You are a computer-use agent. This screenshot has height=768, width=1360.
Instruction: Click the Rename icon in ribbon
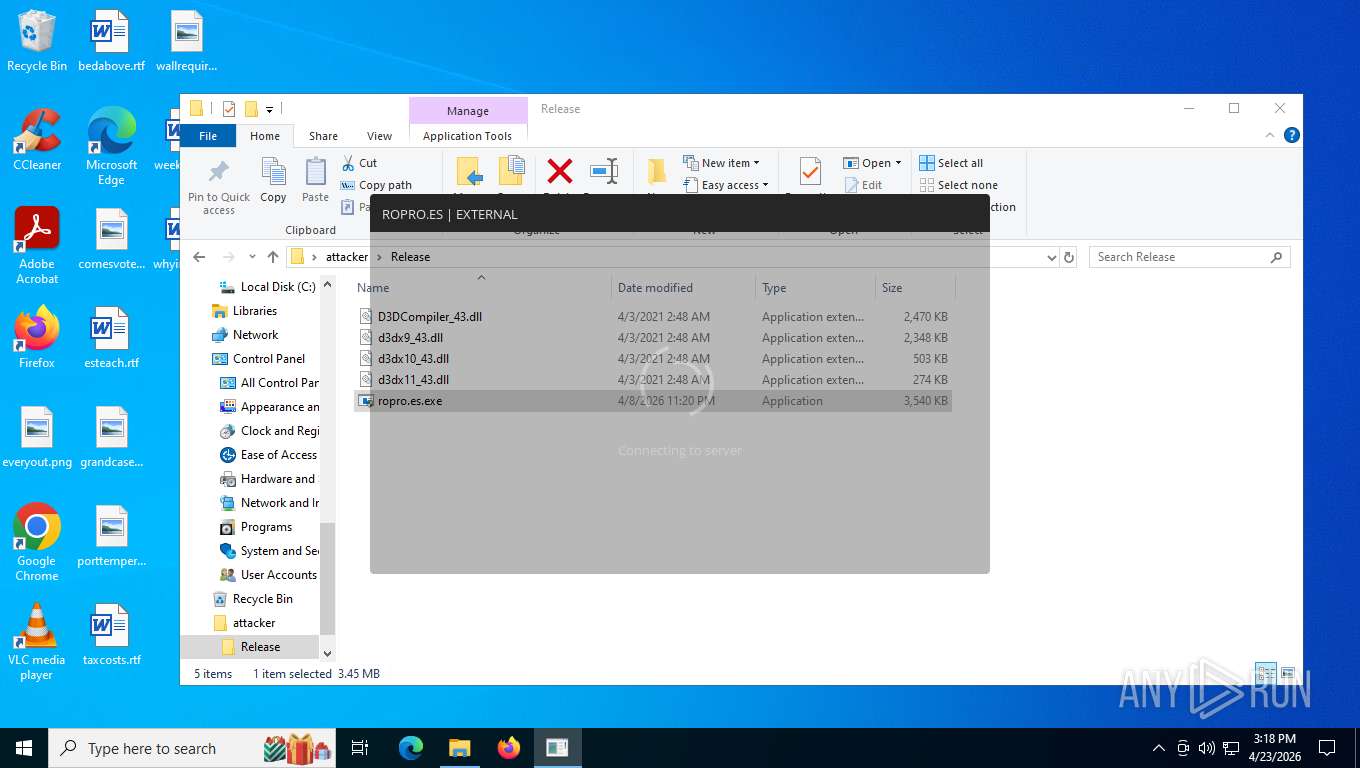pos(604,172)
